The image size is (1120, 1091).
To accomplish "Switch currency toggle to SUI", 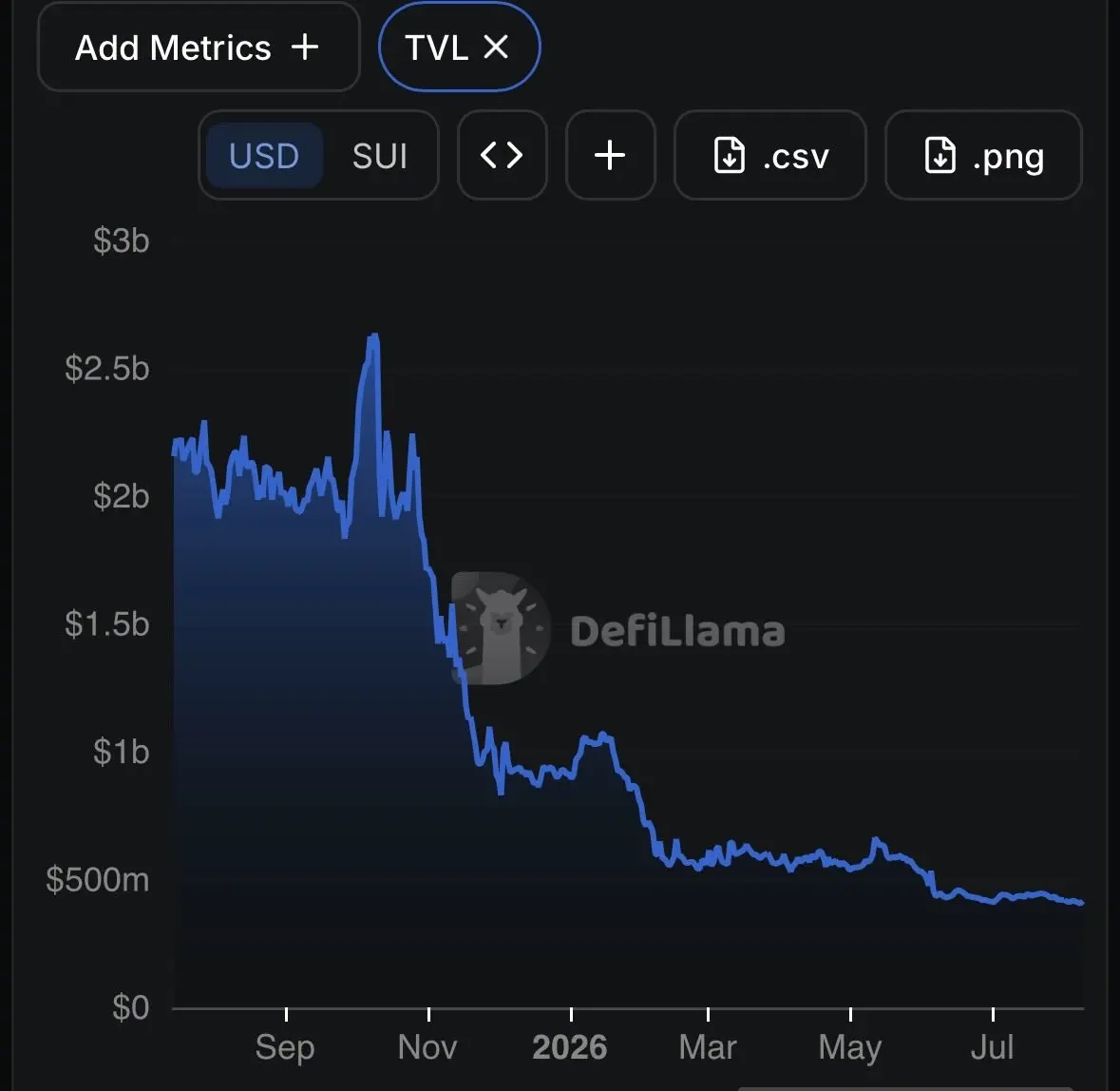I will point(379,155).
